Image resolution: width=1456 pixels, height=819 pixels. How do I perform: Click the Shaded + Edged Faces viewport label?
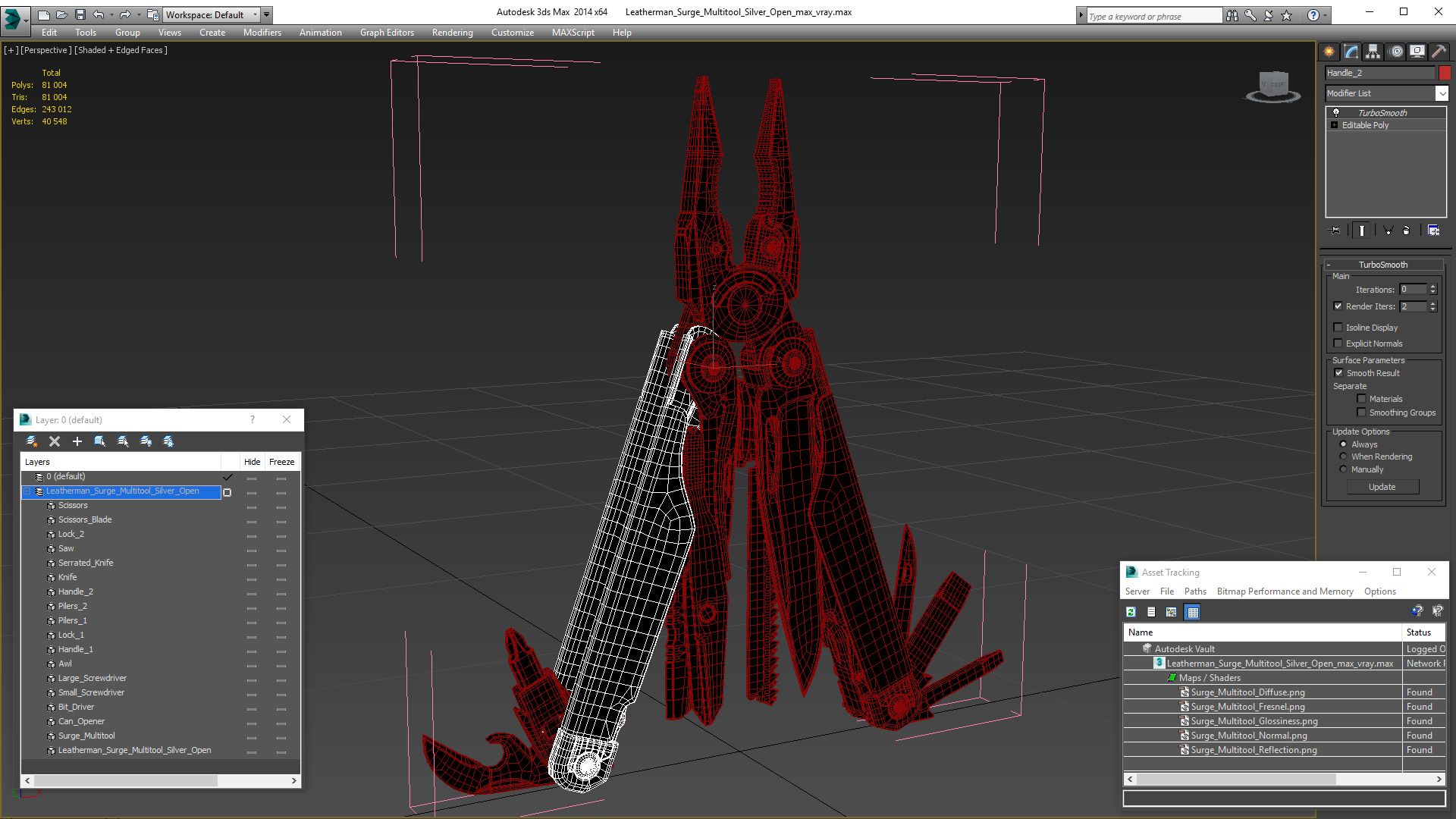[x=121, y=50]
